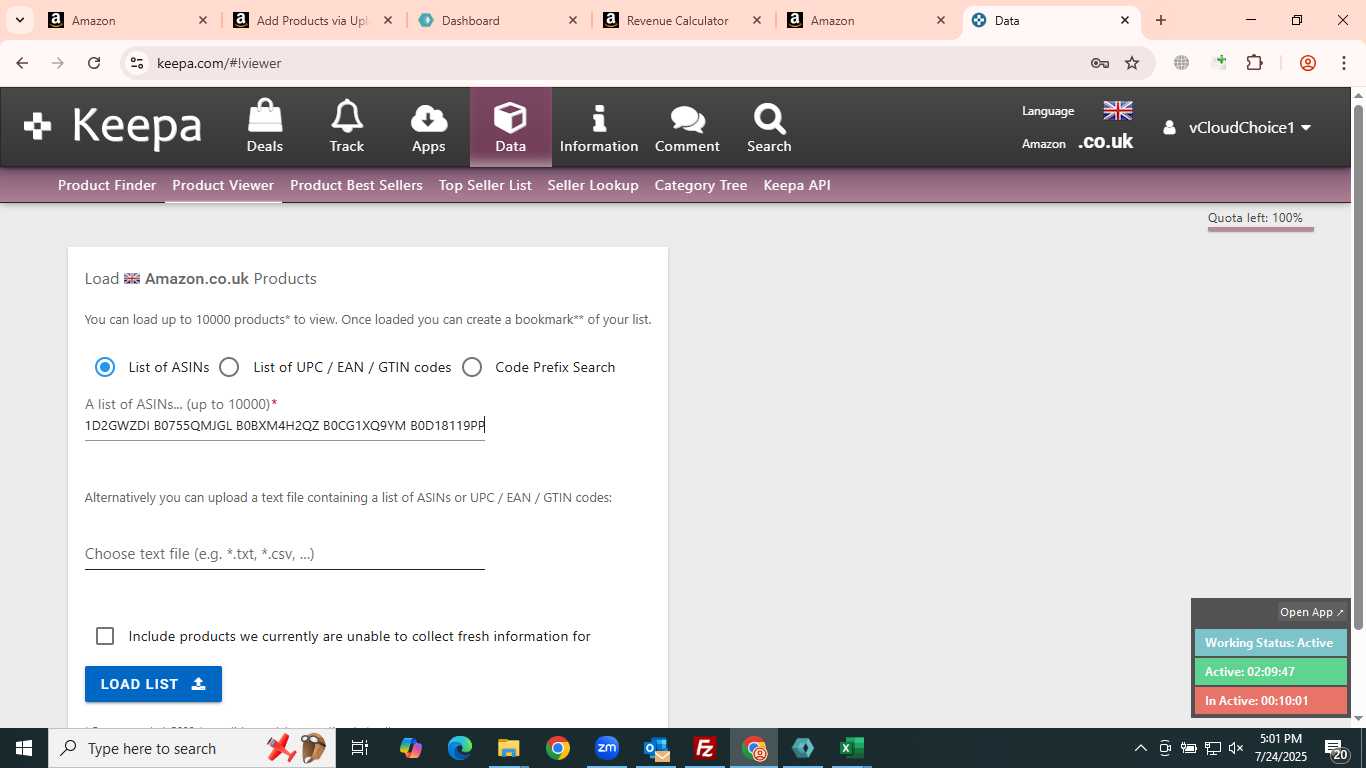Switch to Add Products via Upload tab
Image resolution: width=1366 pixels, height=768 pixels.
(314, 20)
